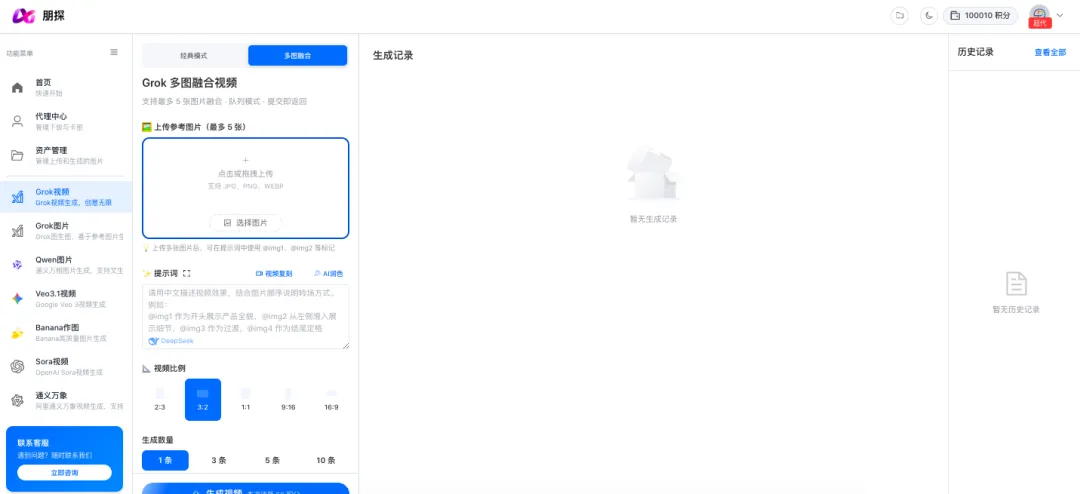The width and height of the screenshot is (1080, 494).
Task: Click the 代理中心 menu text
Action: click(52, 116)
